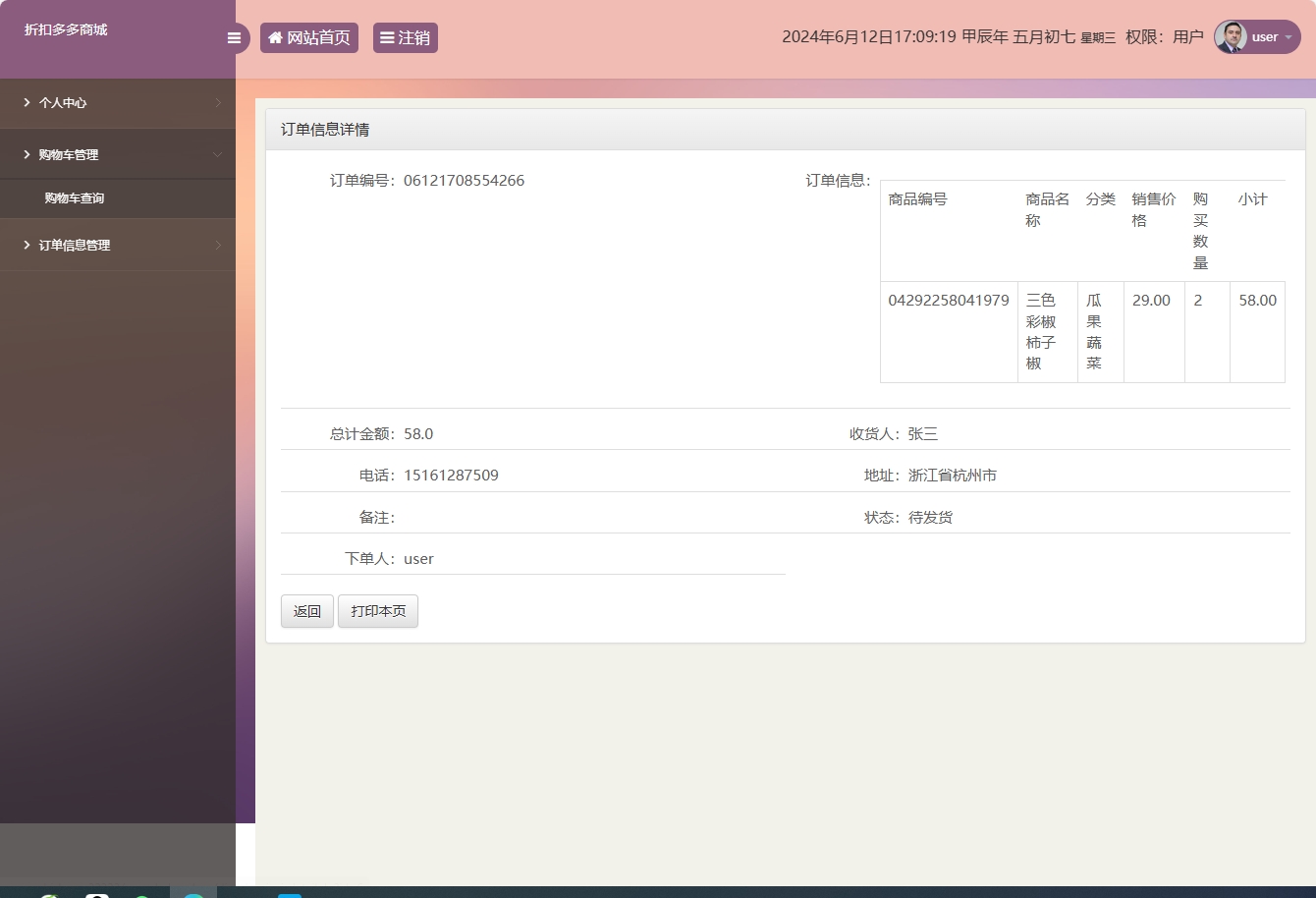Click the 返回 button
1316x898 pixels.
coord(307,611)
